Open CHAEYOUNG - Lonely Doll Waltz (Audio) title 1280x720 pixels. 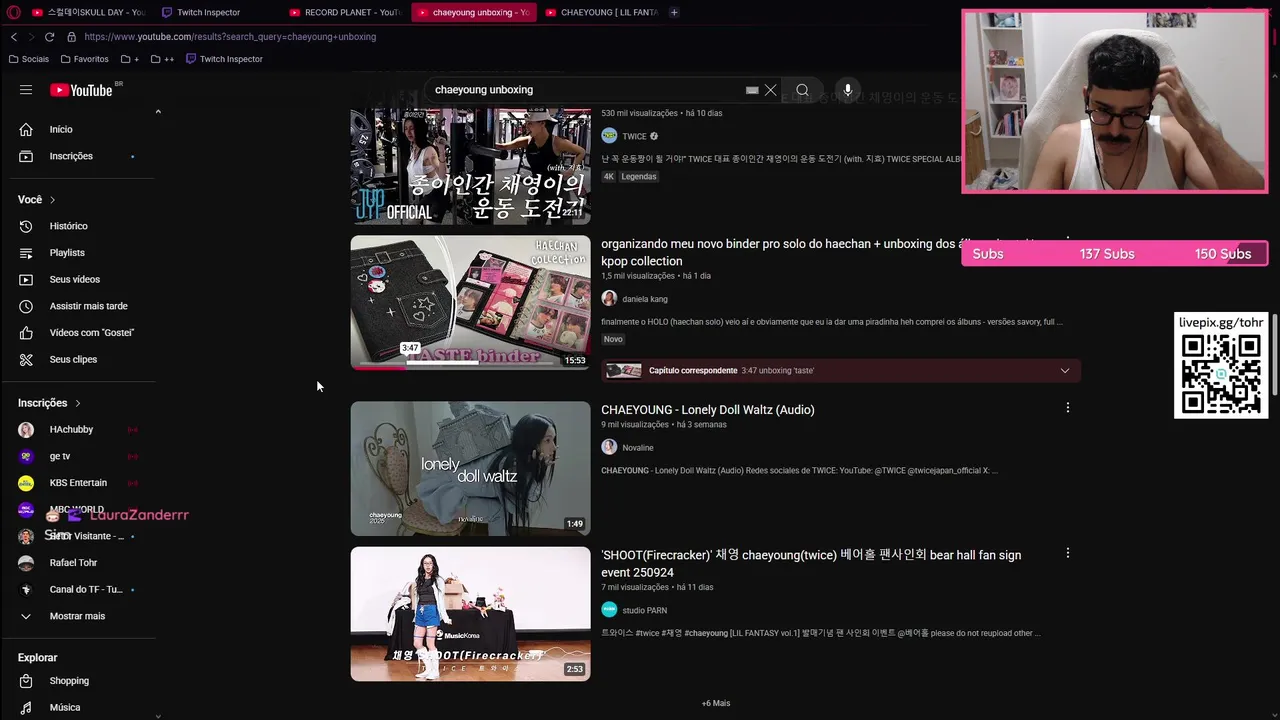click(707, 410)
